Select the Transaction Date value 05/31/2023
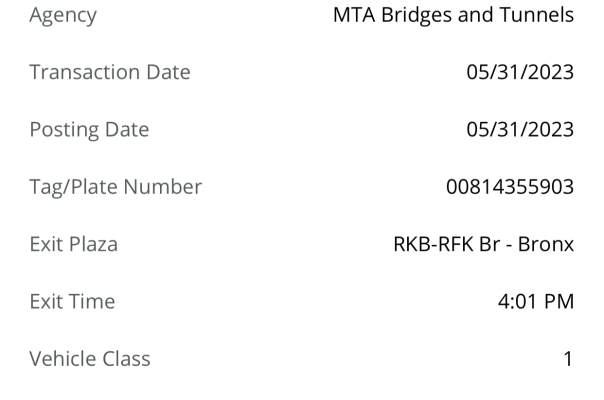The image size is (604, 400). pos(520,72)
